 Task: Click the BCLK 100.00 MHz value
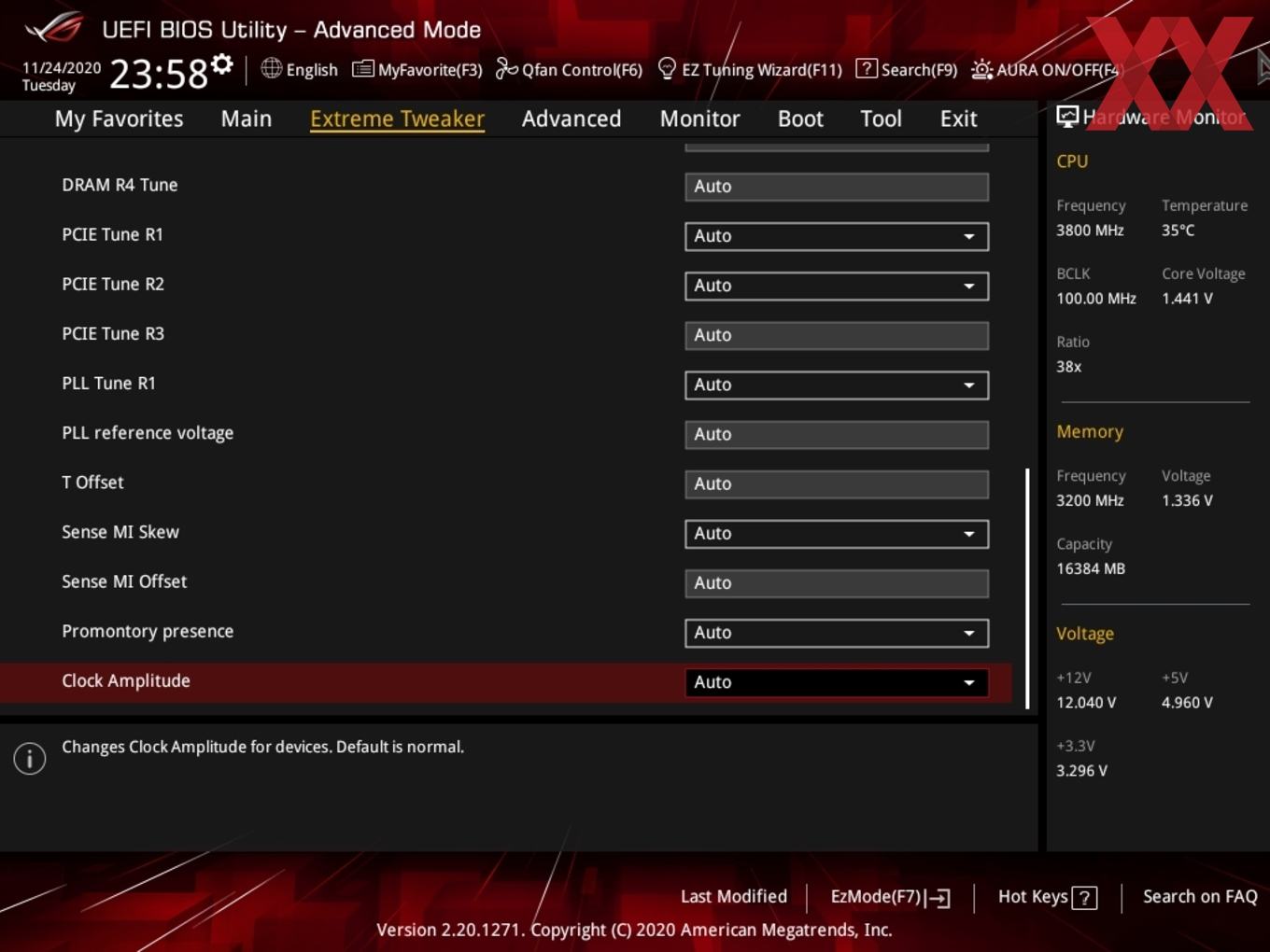pyautogui.click(x=1096, y=299)
